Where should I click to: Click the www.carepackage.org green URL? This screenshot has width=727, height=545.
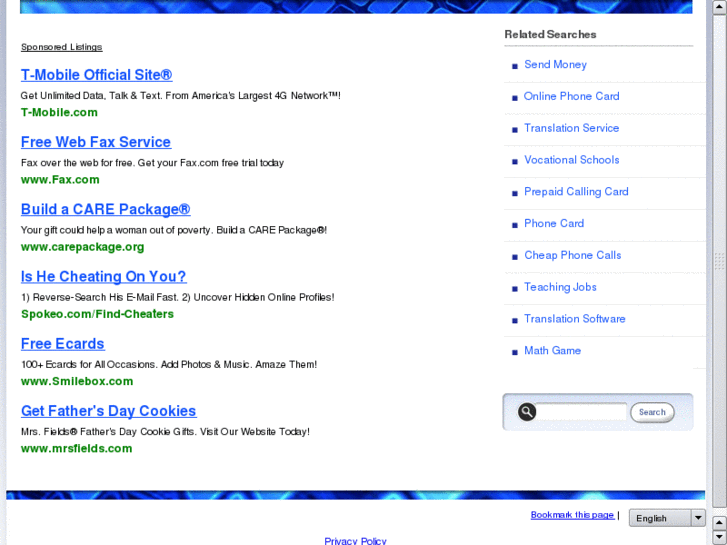(x=83, y=247)
